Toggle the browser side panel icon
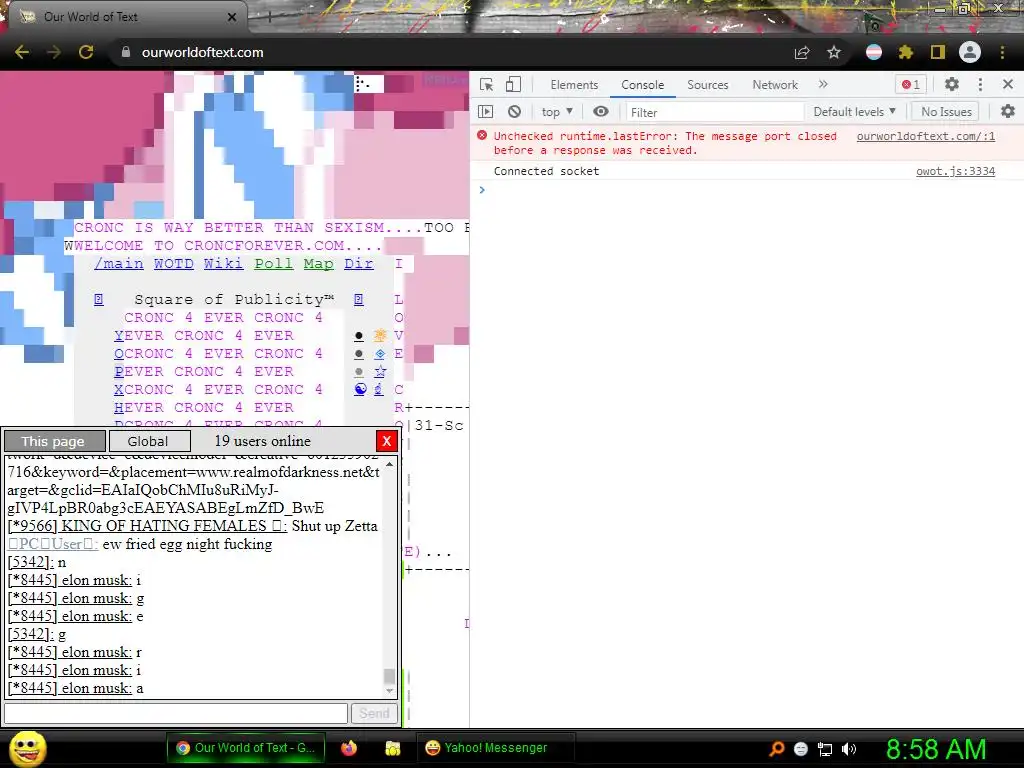This screenshot has width=1024, height=768. click(x=938, y=52)
